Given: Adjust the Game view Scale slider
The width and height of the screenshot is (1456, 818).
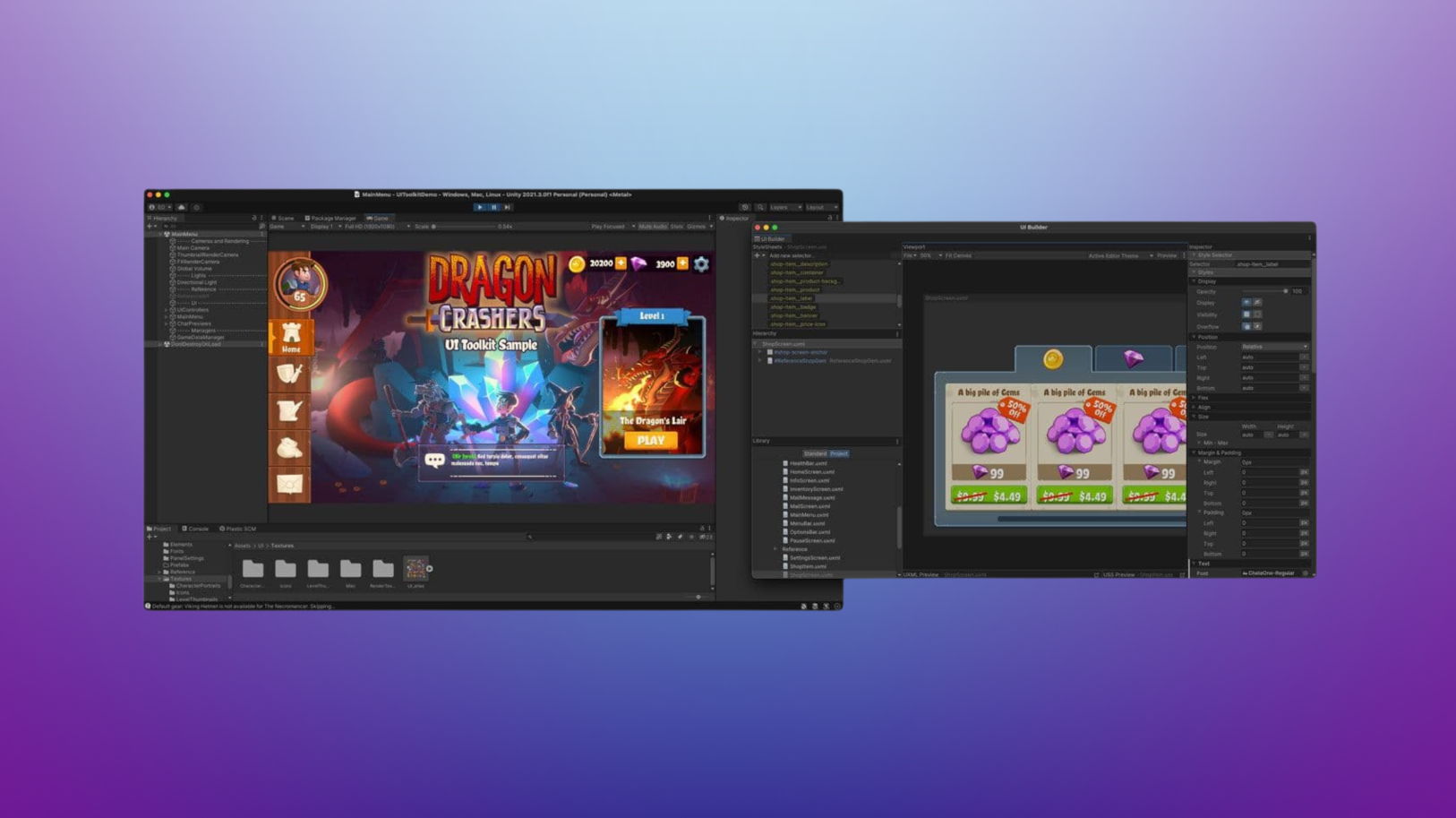Looking at the screenshot, I should point(465,227).
